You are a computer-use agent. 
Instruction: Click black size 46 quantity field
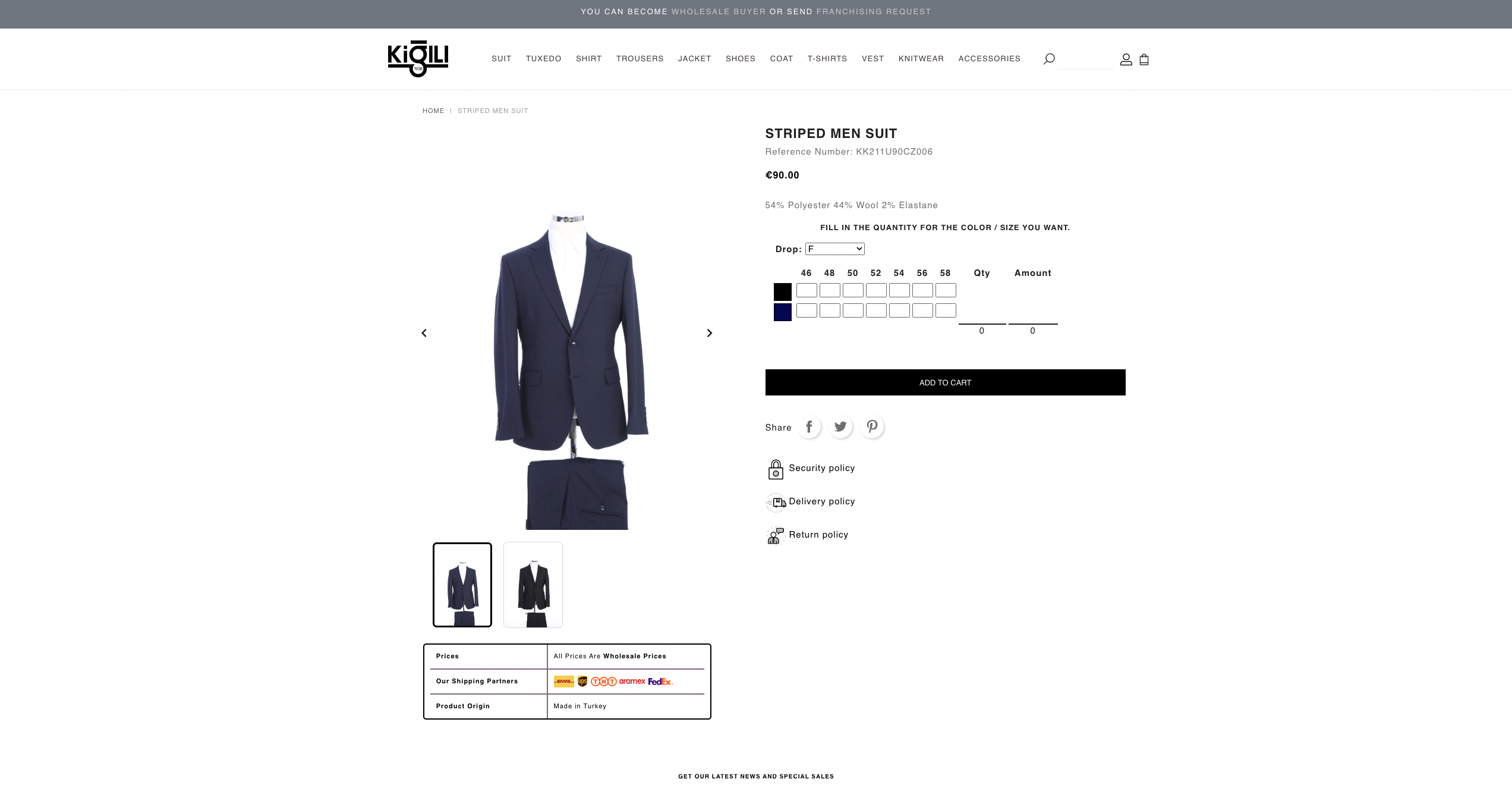(x=807, y=290)
